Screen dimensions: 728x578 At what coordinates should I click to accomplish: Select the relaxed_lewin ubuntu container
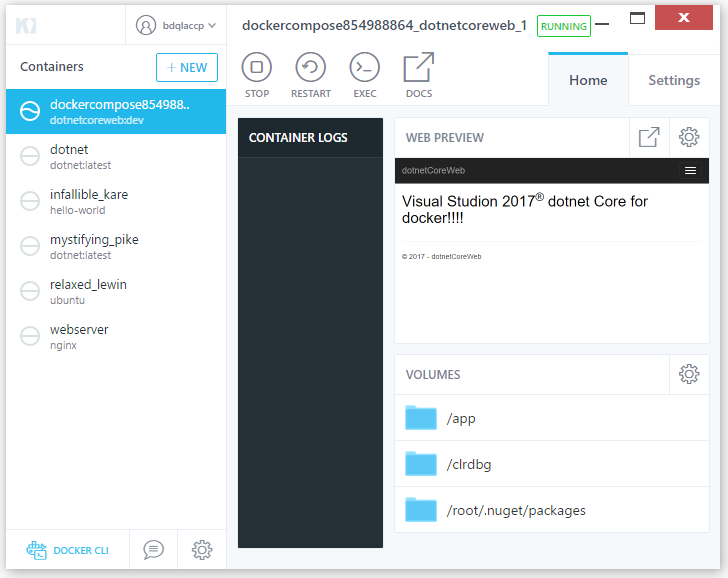tap(115, 292)
